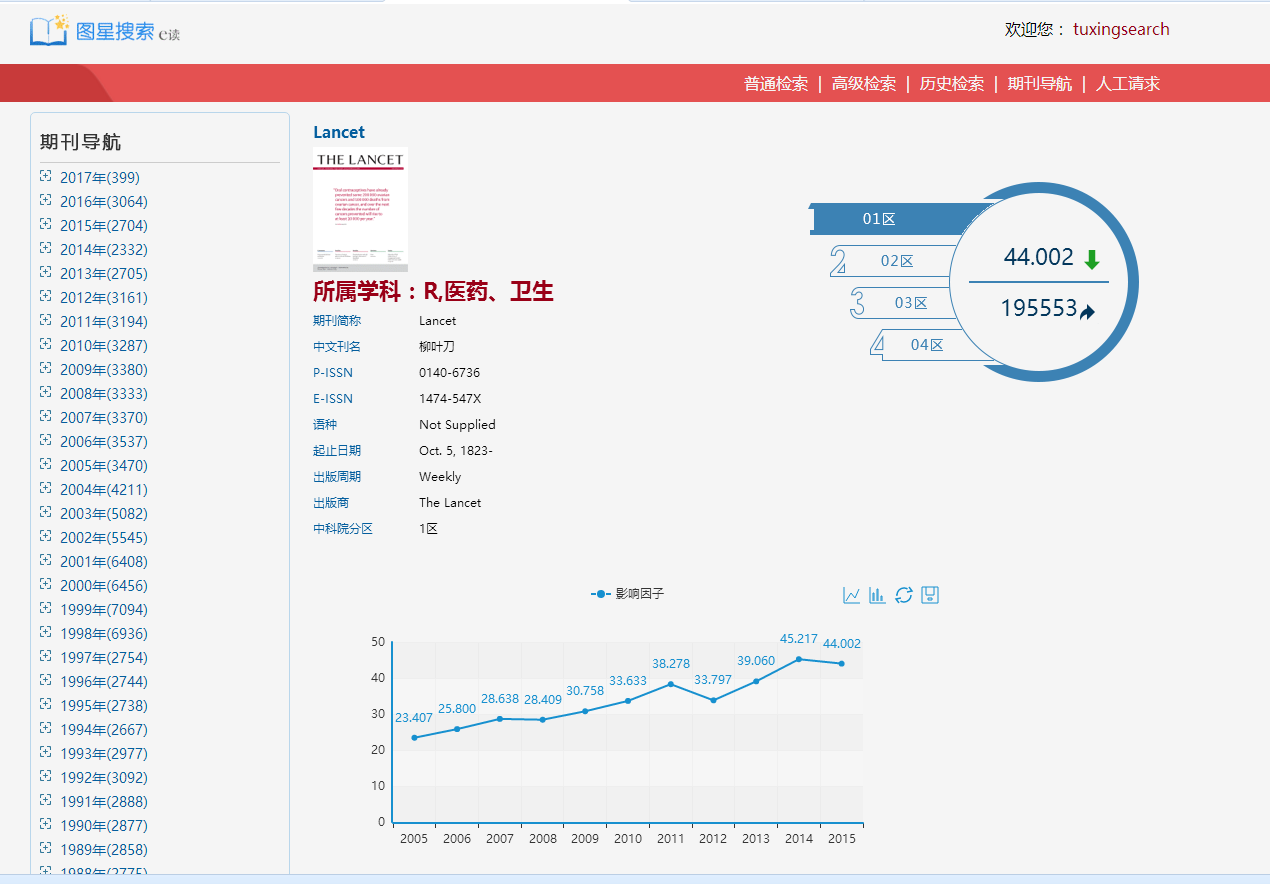Click the 期刊导航 sidebar heading
Viewport: 1270px width, 884px height.
click(x=80, y=142)
